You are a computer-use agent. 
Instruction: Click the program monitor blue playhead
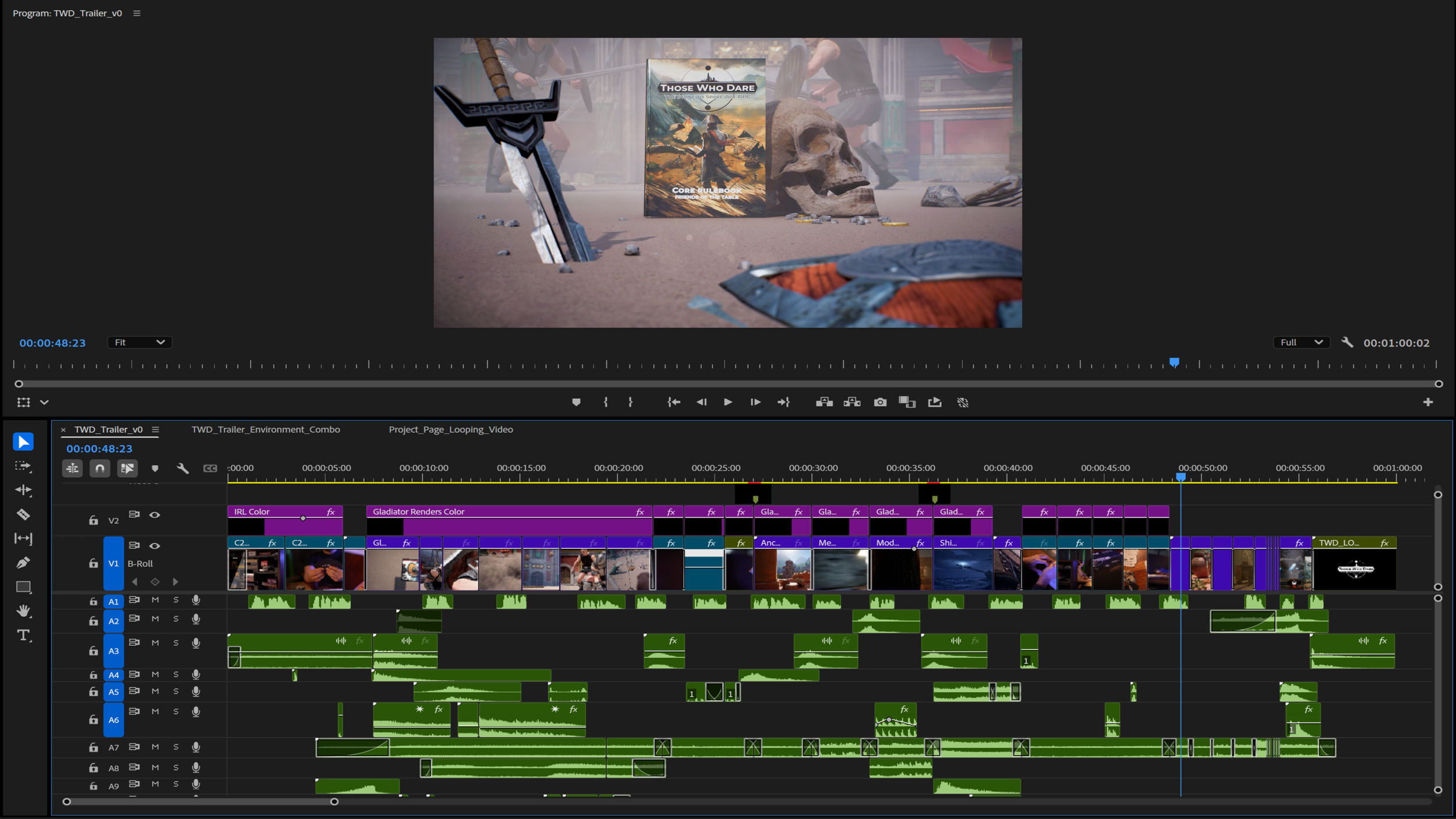click(1174, 362)
